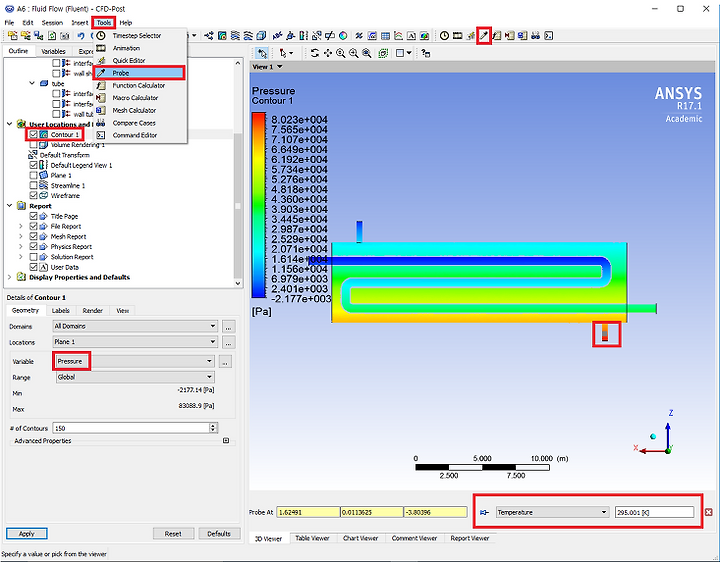Viewport: 720px width, 562px height.
Task: Click the Defaults button
Action: click(219, 534)
